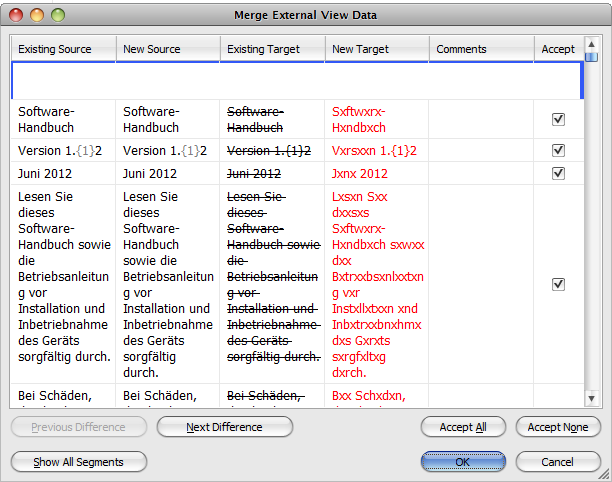The image size is (612, 482).
Task: Toggle Accept checkbox for Juni 2012 row
Action: tap(558, 173)
